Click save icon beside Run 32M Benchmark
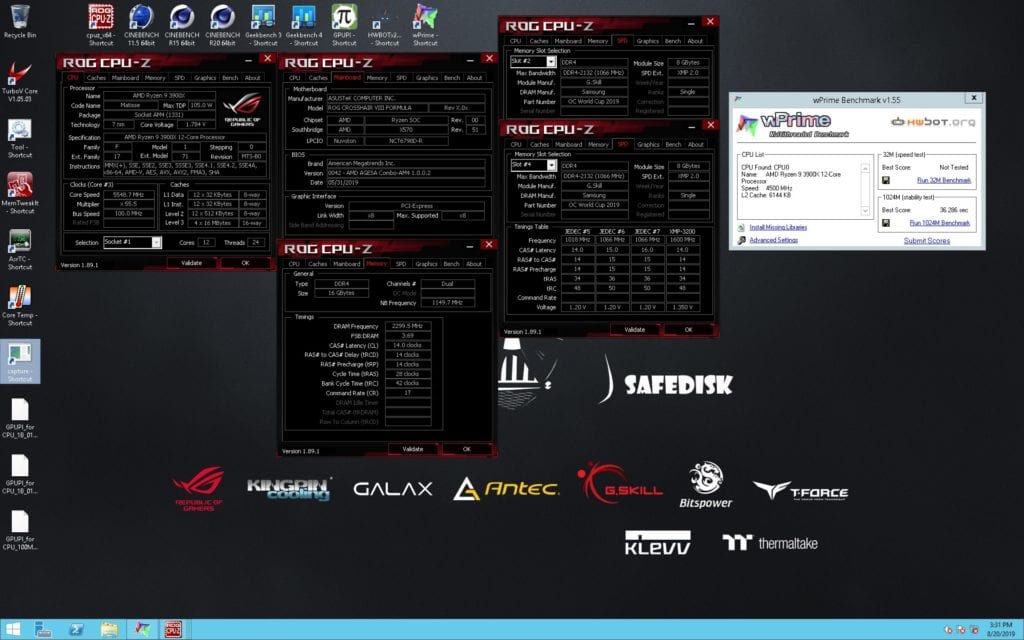 886,180
